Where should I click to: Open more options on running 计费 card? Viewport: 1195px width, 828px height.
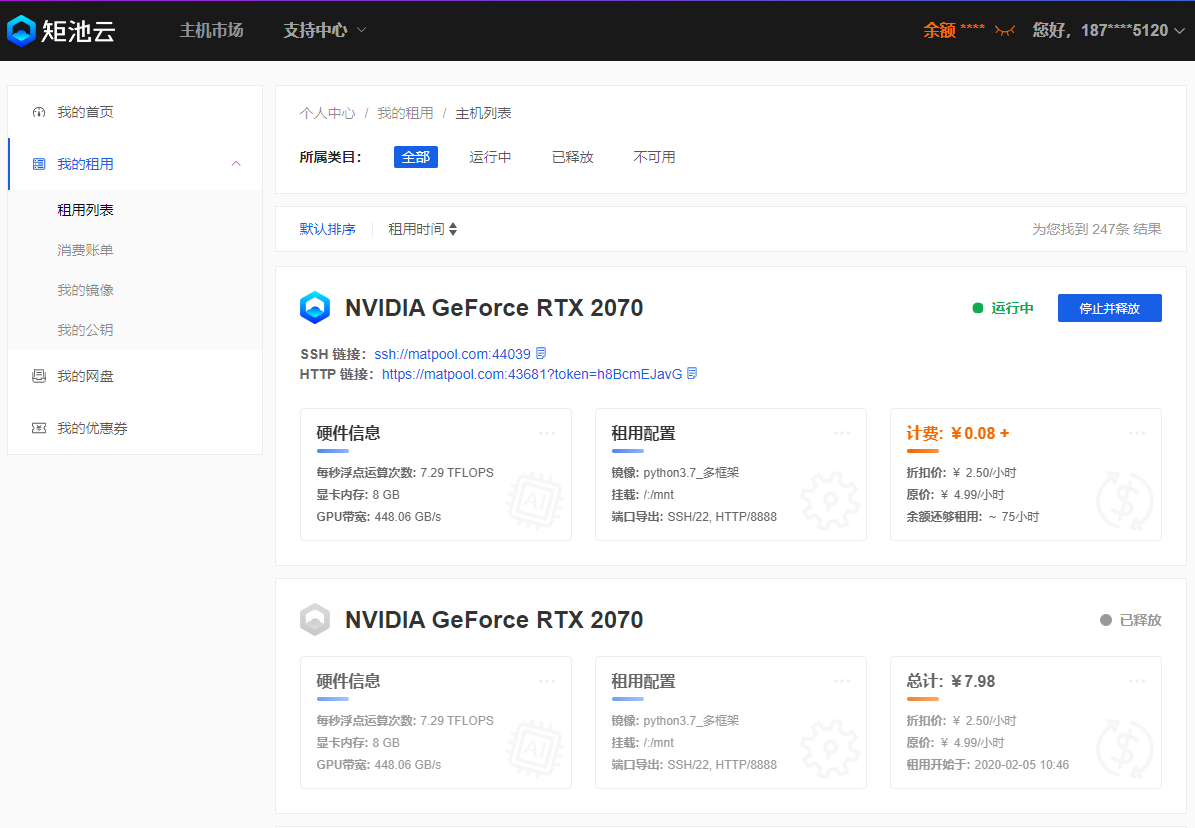(x=1137, y=433)
